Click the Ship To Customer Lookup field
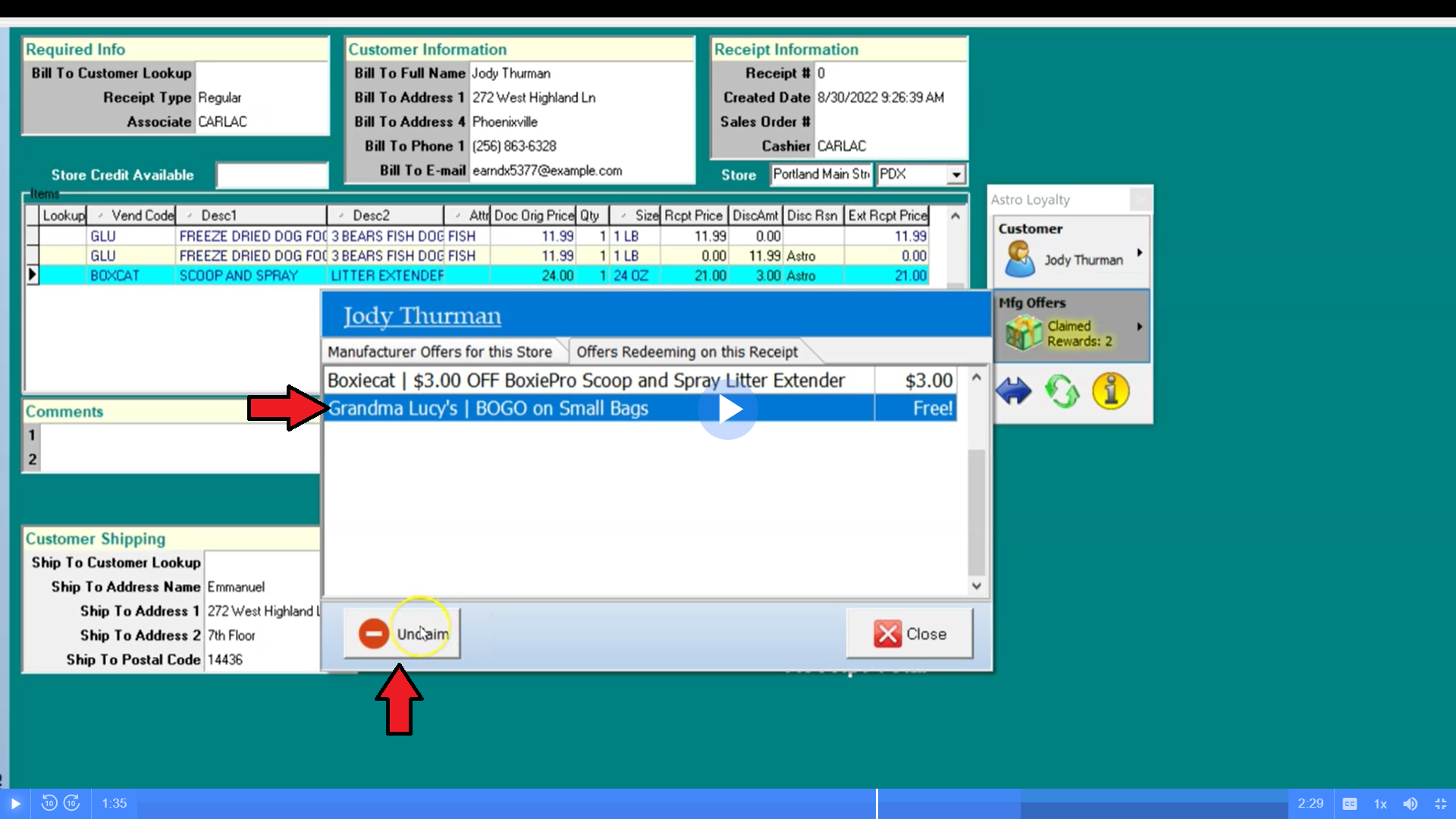 tap(262, 563)
